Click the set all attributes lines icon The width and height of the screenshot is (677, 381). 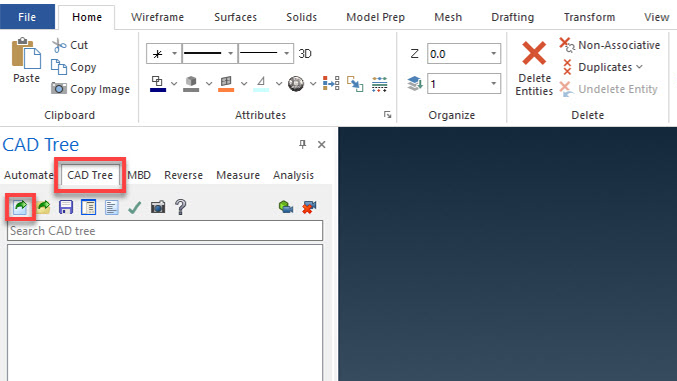pyautogui.click(x=380, y=84)
